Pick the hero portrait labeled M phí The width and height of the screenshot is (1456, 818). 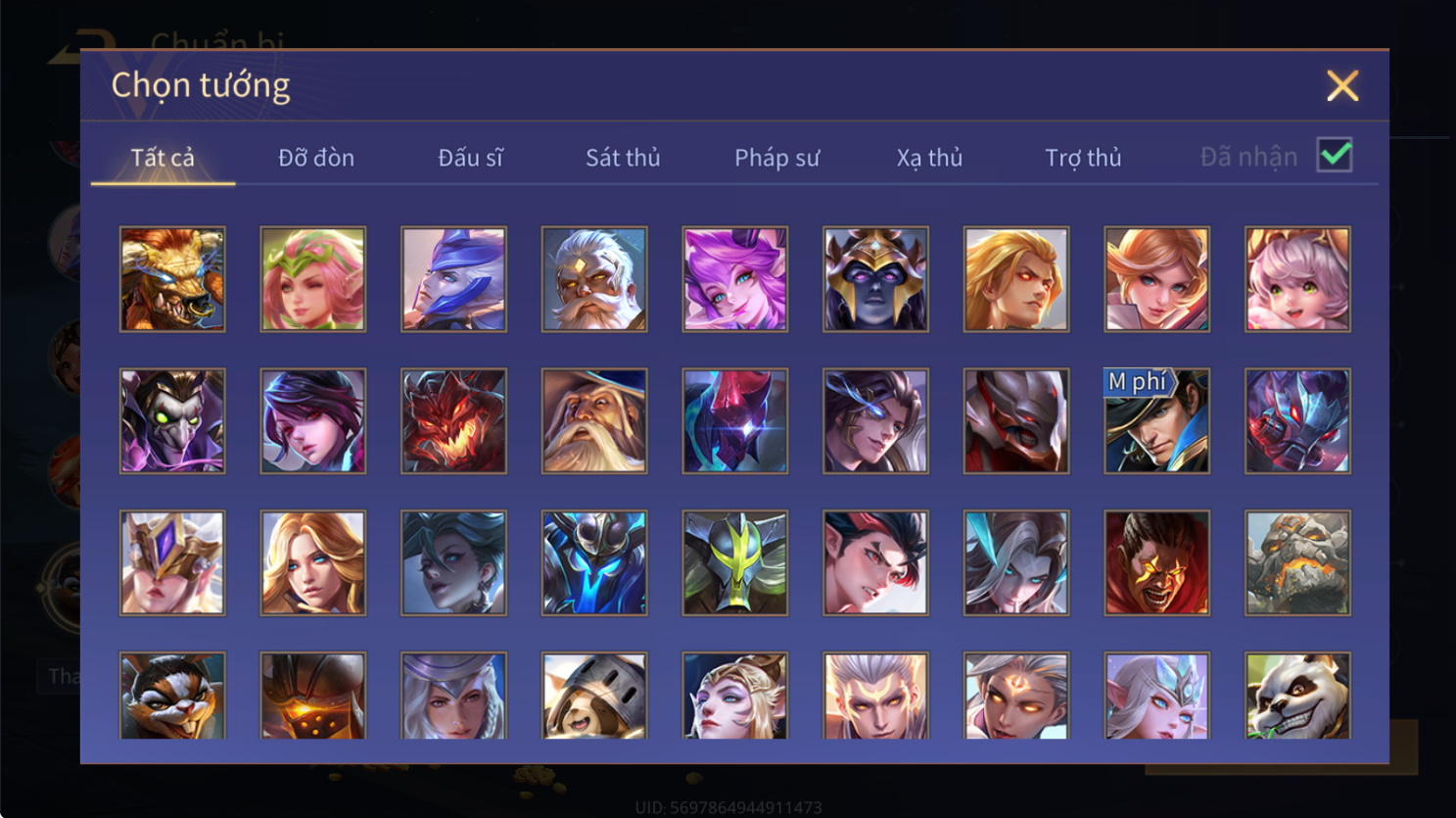point(1156,421)
